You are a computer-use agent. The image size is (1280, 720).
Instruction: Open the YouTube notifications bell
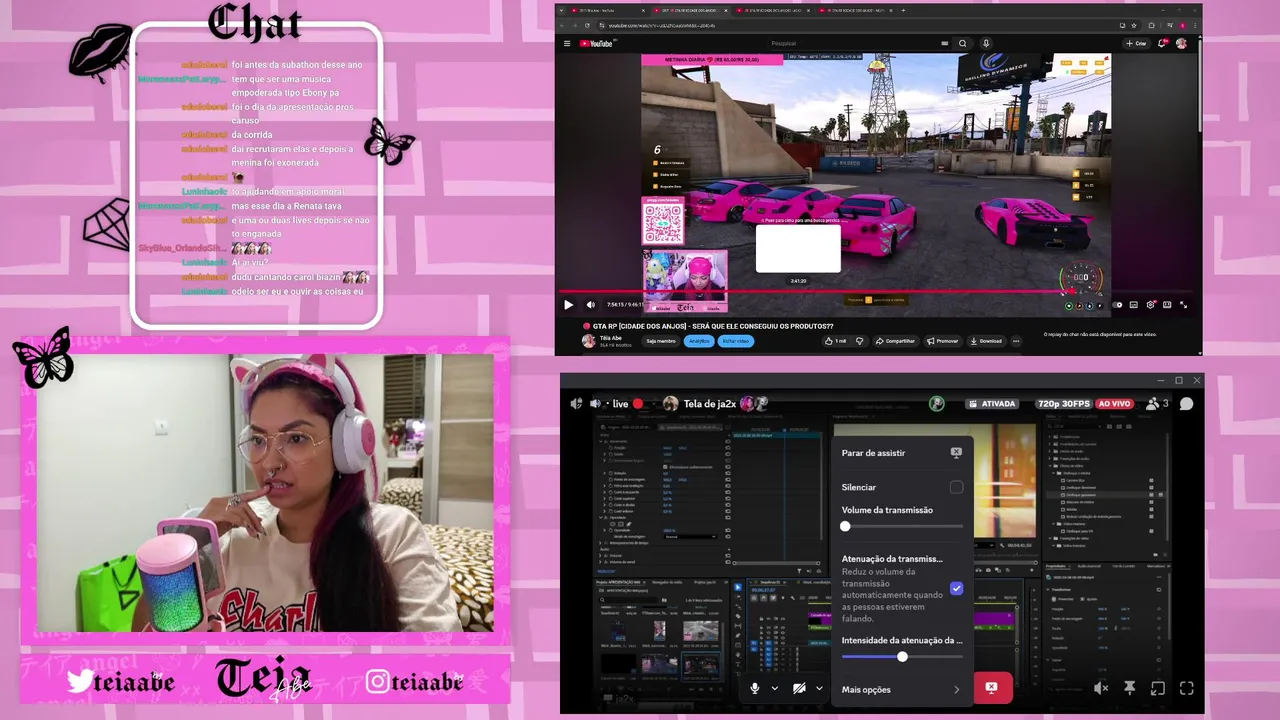coord(1162,43)
